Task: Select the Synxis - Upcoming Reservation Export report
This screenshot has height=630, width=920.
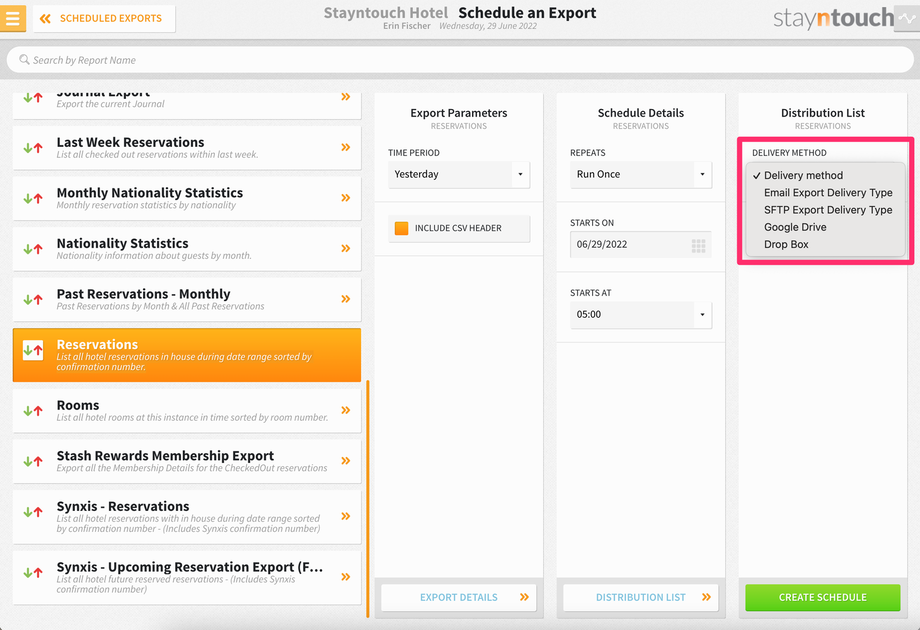Action: [187, 577]
